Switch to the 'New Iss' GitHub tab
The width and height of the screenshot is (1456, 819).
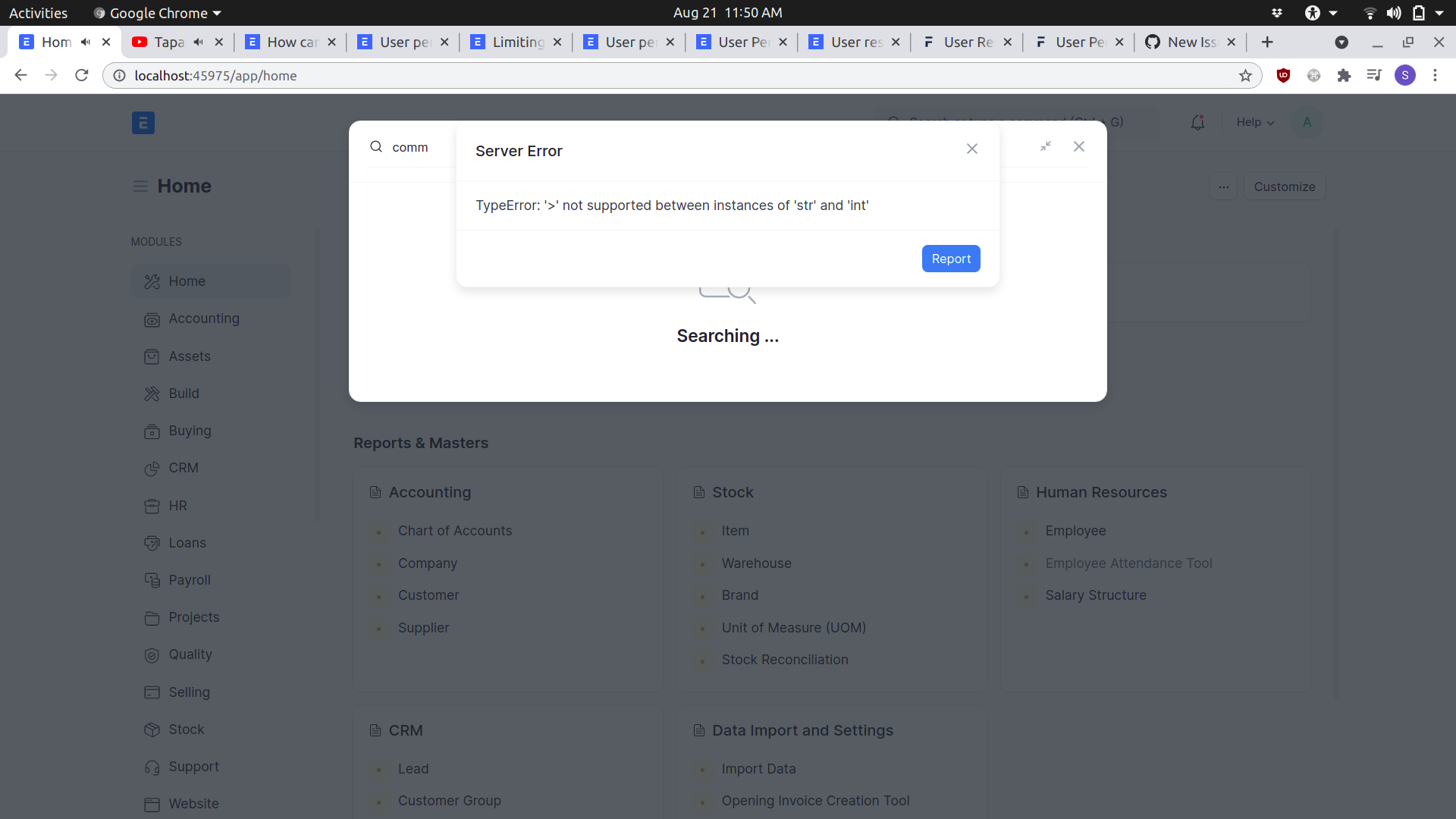pos(1191,42)
